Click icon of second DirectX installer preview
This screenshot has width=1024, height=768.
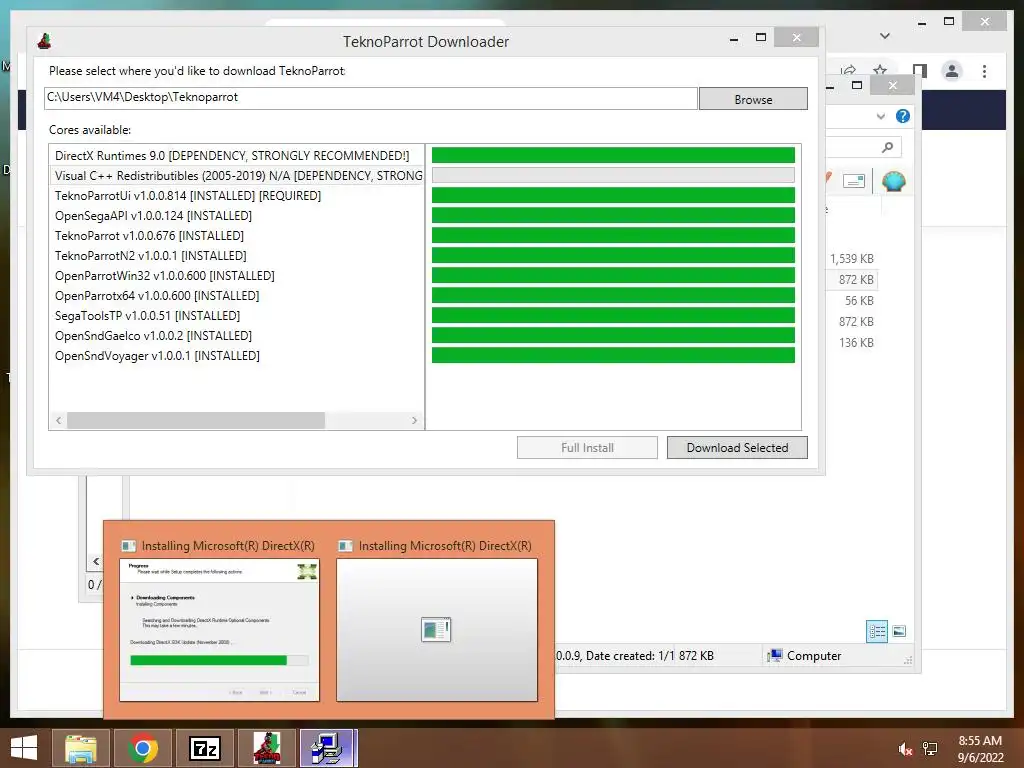coord(345,546)
